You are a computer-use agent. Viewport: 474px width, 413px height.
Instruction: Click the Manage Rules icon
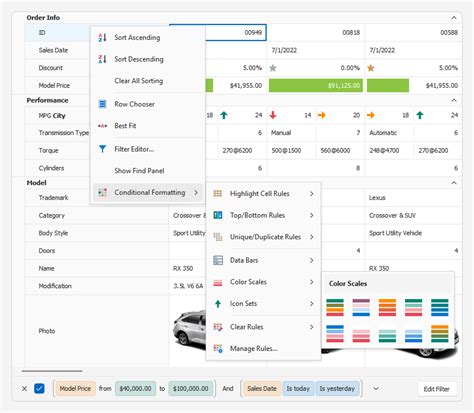(218, 349)
